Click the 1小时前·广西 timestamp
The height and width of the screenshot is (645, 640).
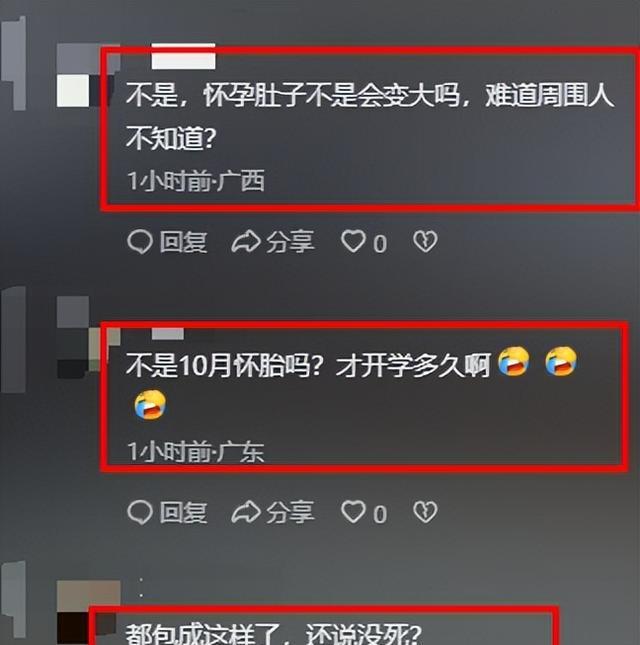(196, 181)
